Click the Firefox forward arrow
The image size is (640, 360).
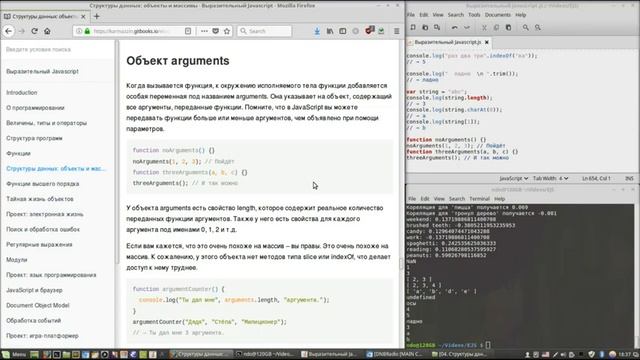(x=22, y=31)
